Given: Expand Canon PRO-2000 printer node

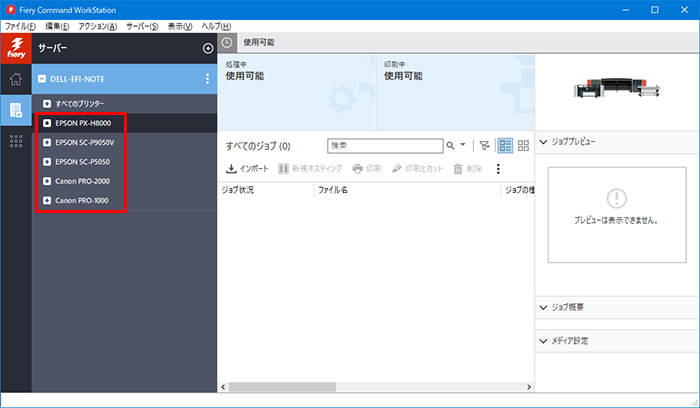Looking at the screenshot, I should pos(47,181).
